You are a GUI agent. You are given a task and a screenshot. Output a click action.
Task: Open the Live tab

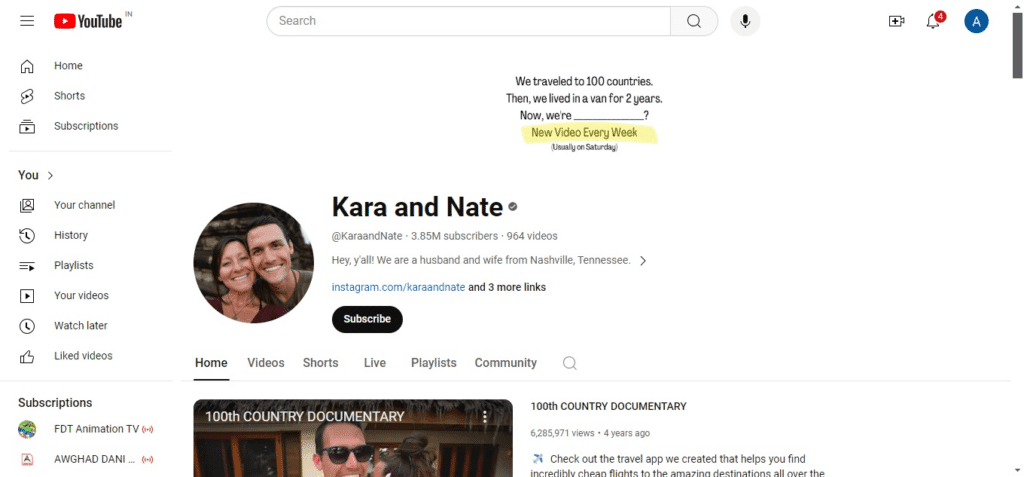click(x=375, y=363)
